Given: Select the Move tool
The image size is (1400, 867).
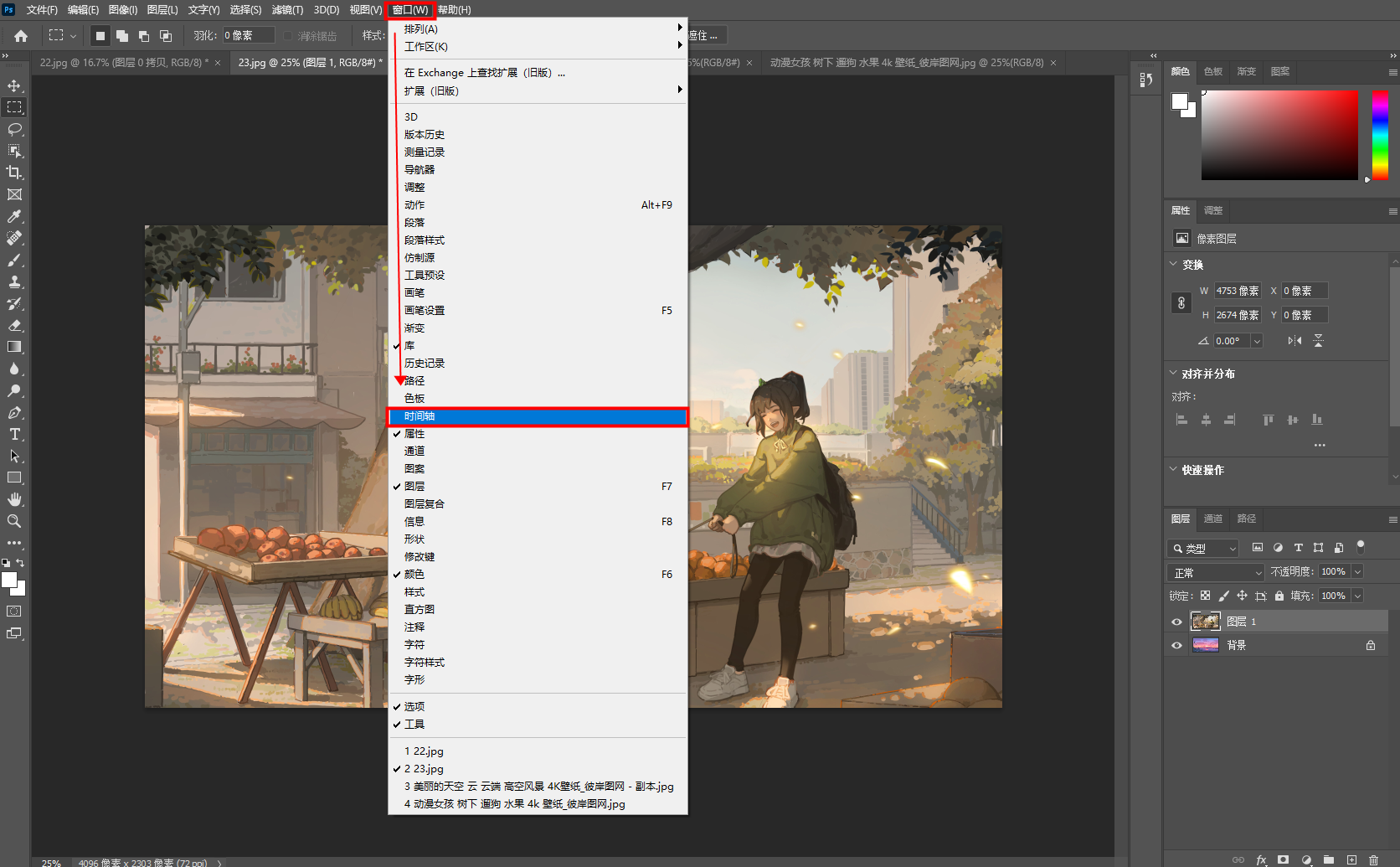Looking at the screenshot, I should click(14, 85).
